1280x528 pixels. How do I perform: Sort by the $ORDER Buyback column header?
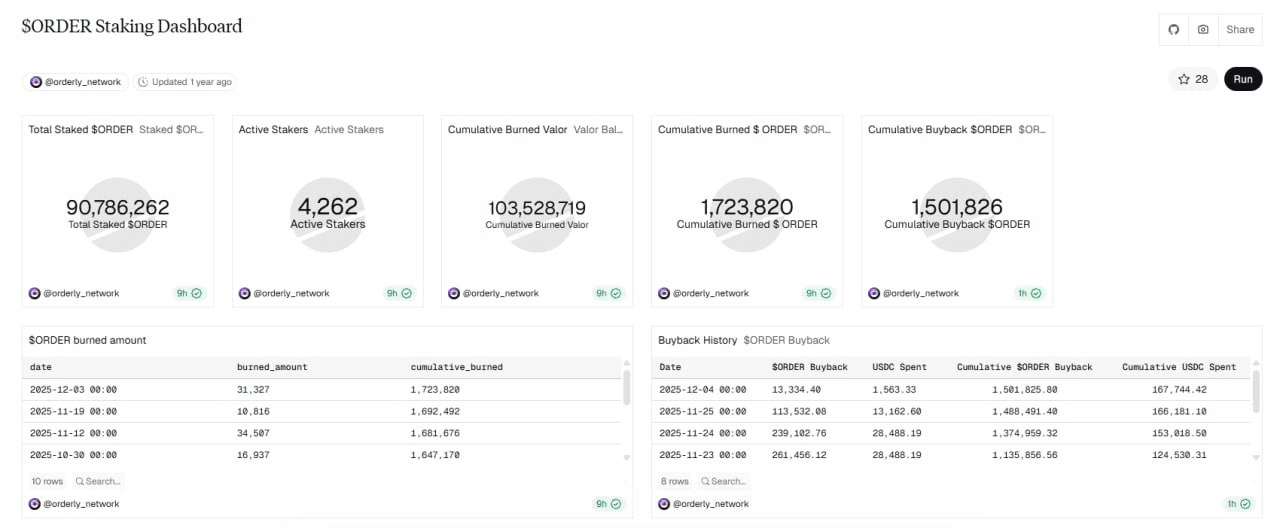(x=809, y=367)
